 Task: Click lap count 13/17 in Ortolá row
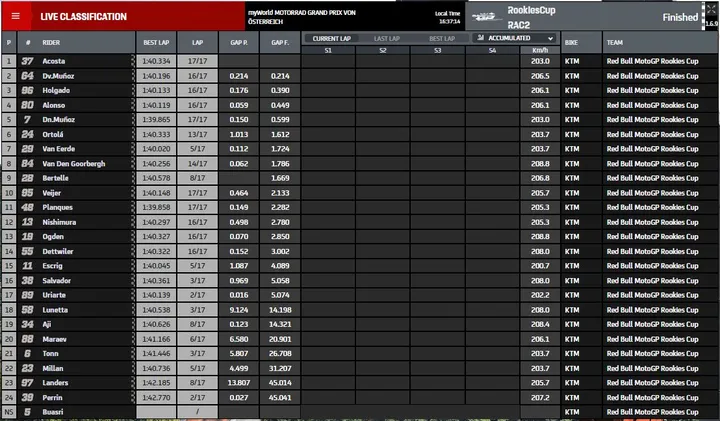pos(197,135)
